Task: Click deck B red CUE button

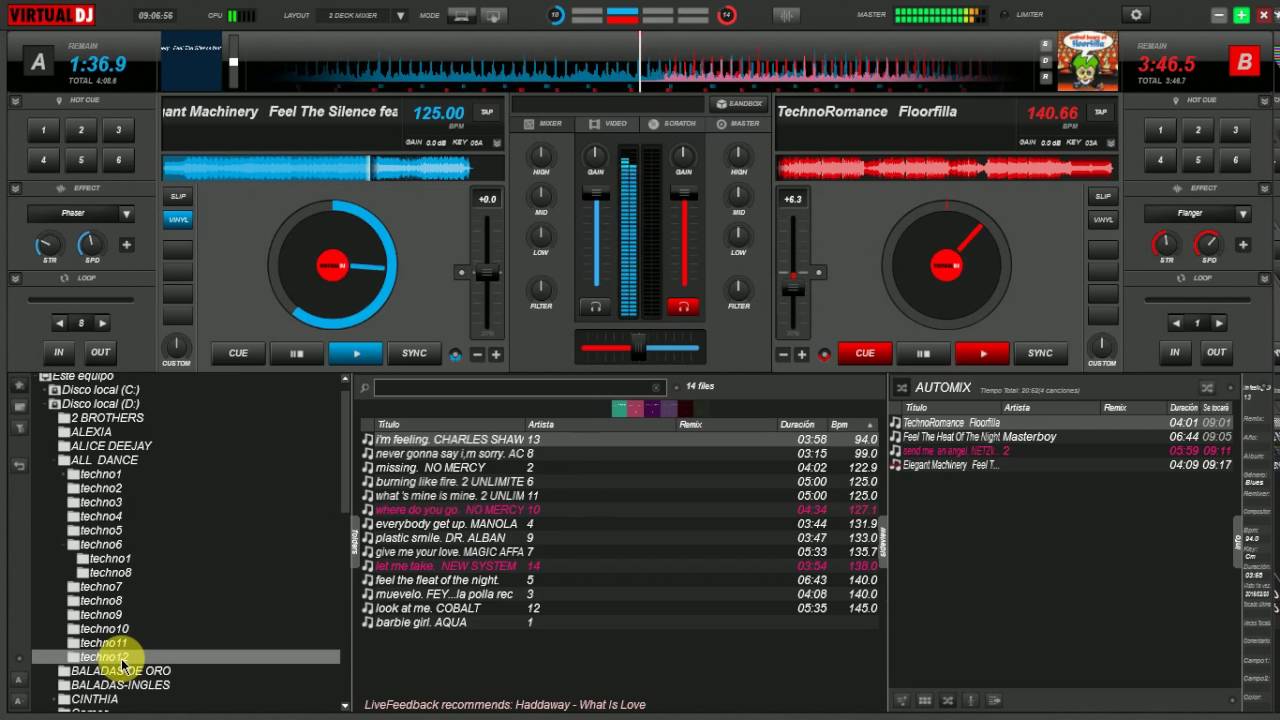Action: [x=865, y=353]
